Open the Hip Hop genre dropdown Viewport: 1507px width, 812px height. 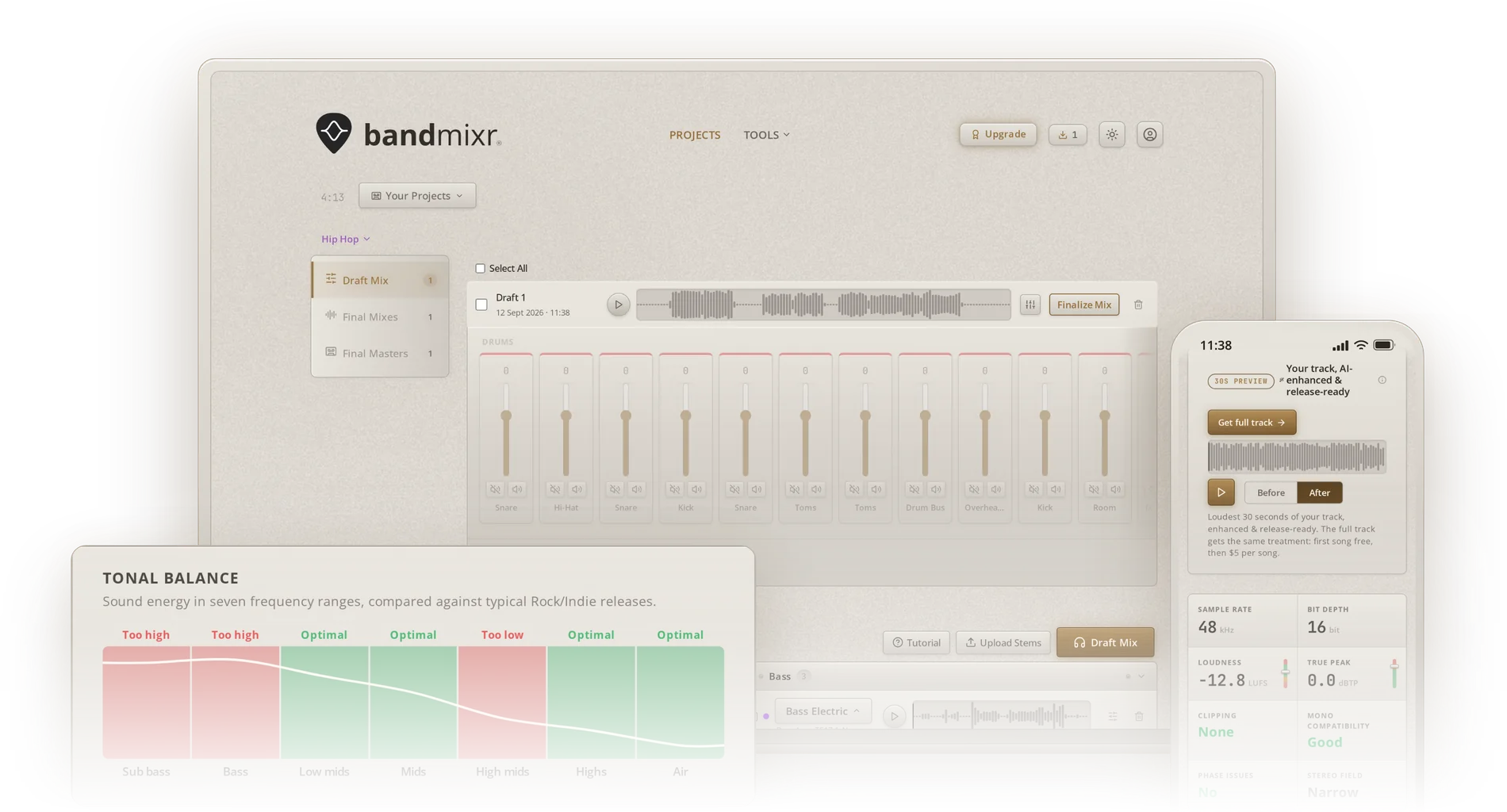tap(346, 239)
